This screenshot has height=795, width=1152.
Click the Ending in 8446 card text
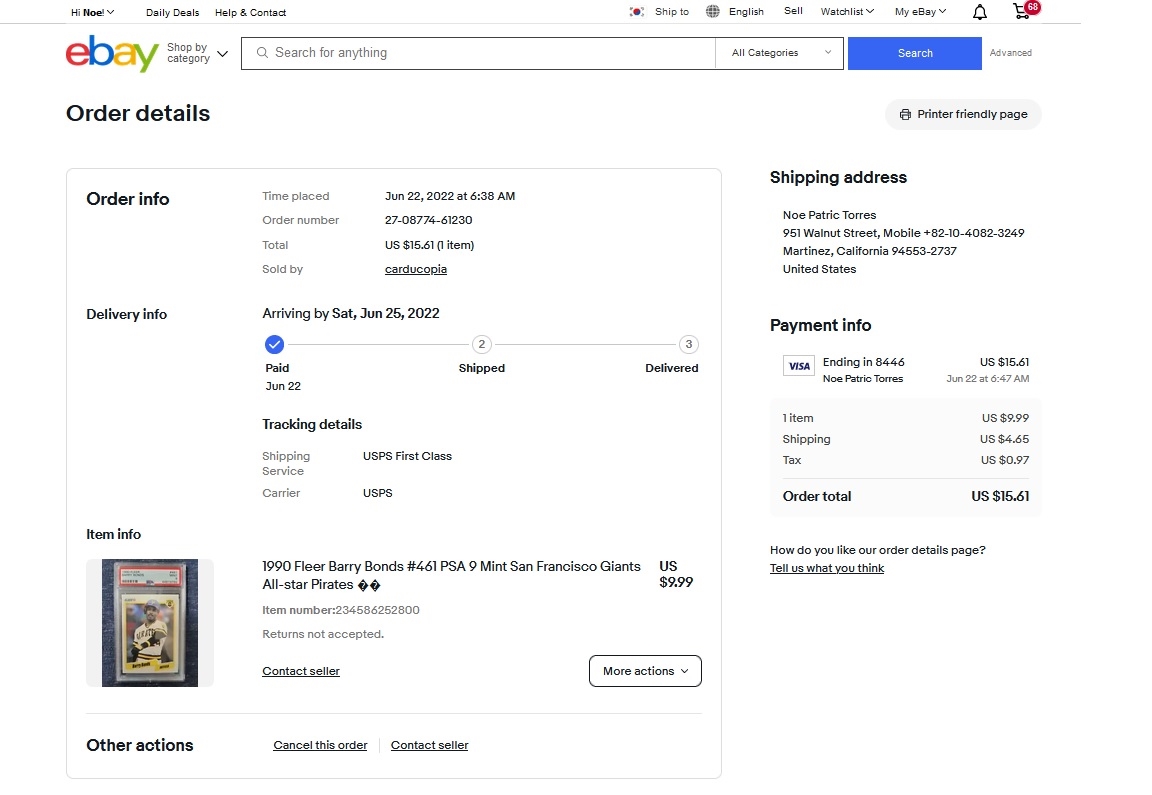pos(863,362)
